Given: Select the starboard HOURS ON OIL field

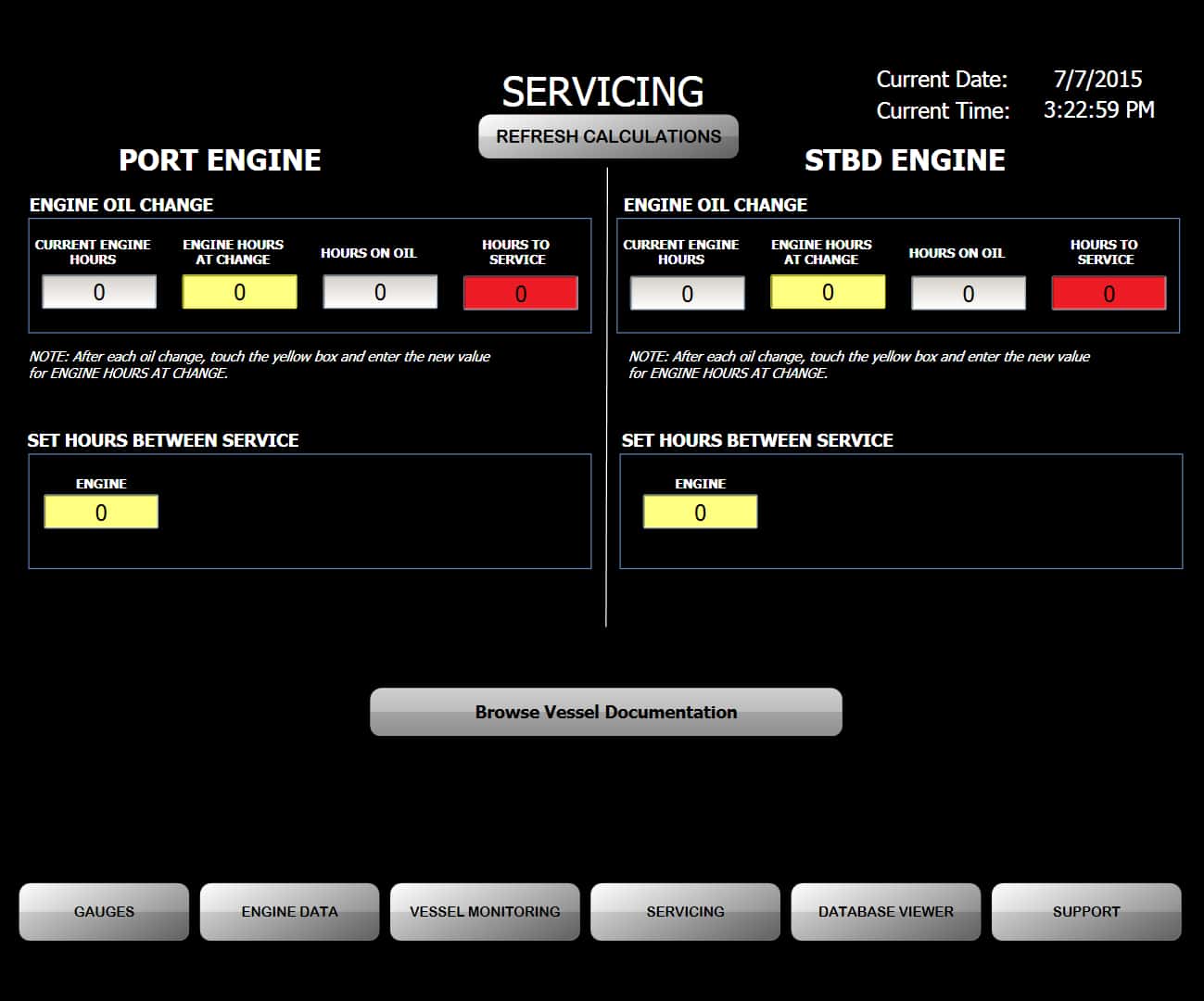Looking at the screenshot, I should point(968,293).
